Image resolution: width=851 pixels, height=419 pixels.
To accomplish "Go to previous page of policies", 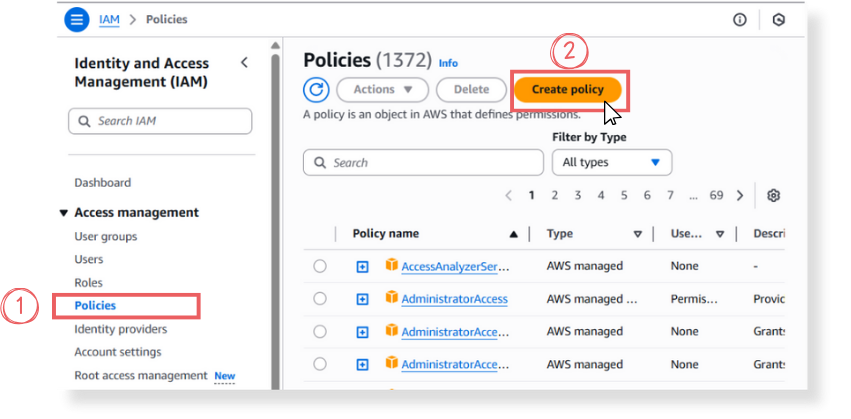I will tap(509, 195).
